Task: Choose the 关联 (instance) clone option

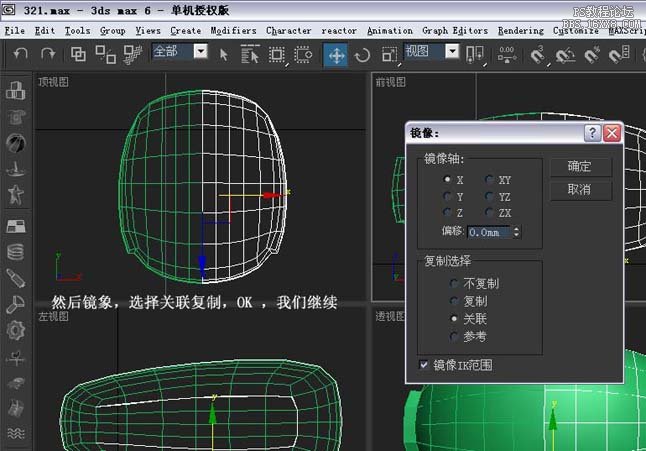Action: tap(454, 318)
